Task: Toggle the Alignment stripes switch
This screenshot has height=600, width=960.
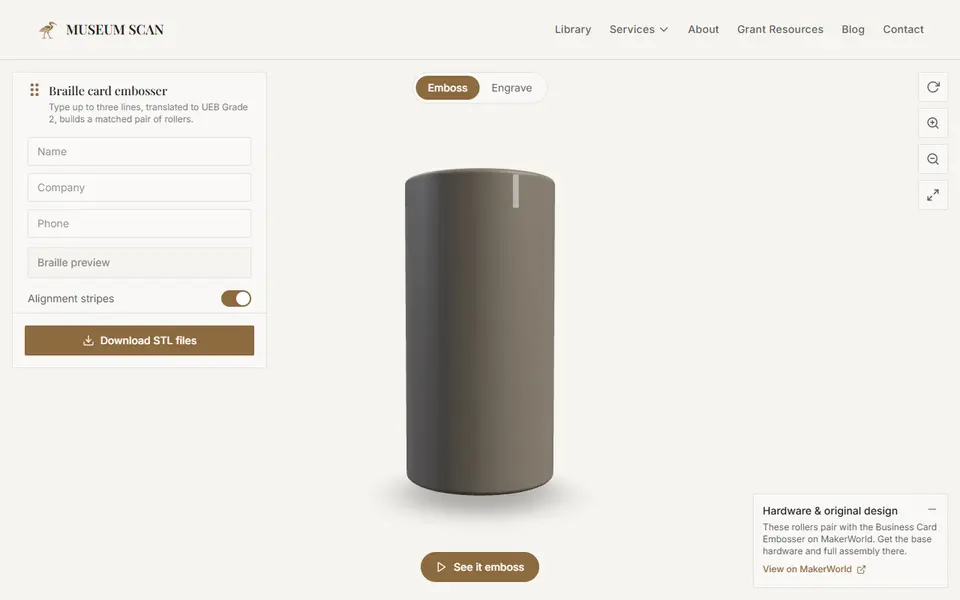Action: pos(236,298)
